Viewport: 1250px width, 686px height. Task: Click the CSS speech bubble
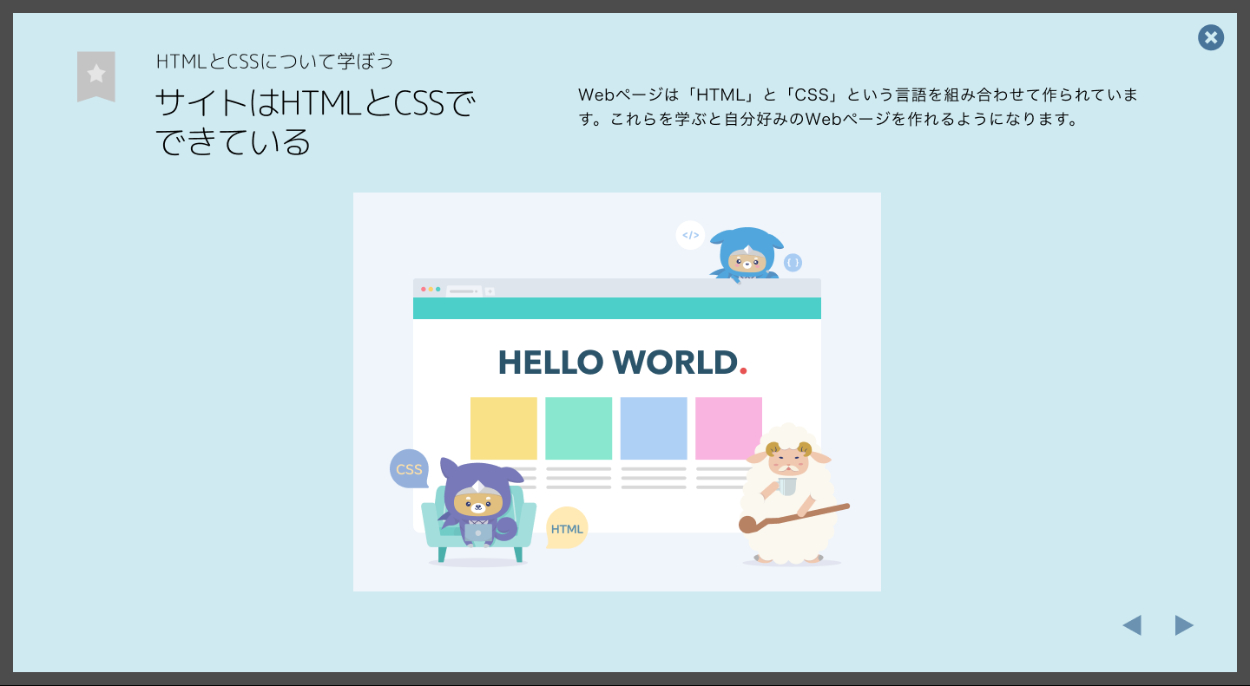pyautogui.click(x=408, y=469)
